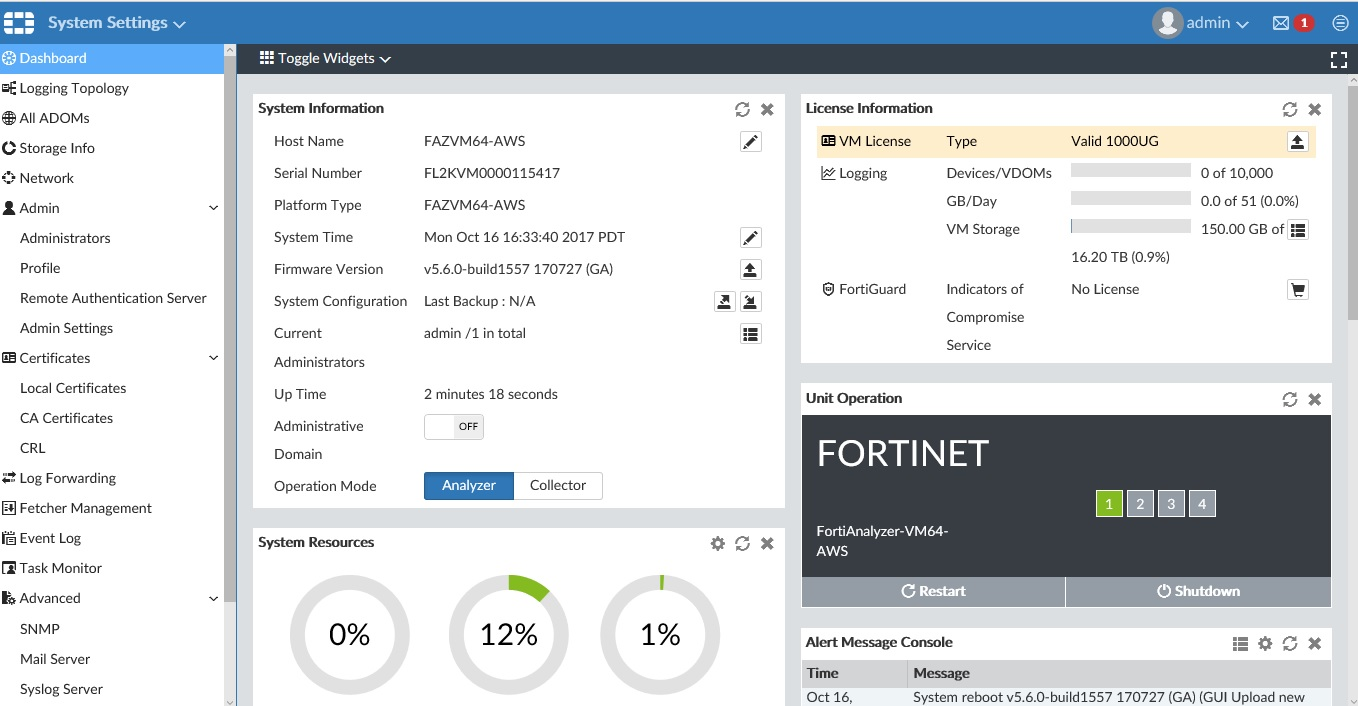Collapse the Certificates sidebar section

(213, 358)
